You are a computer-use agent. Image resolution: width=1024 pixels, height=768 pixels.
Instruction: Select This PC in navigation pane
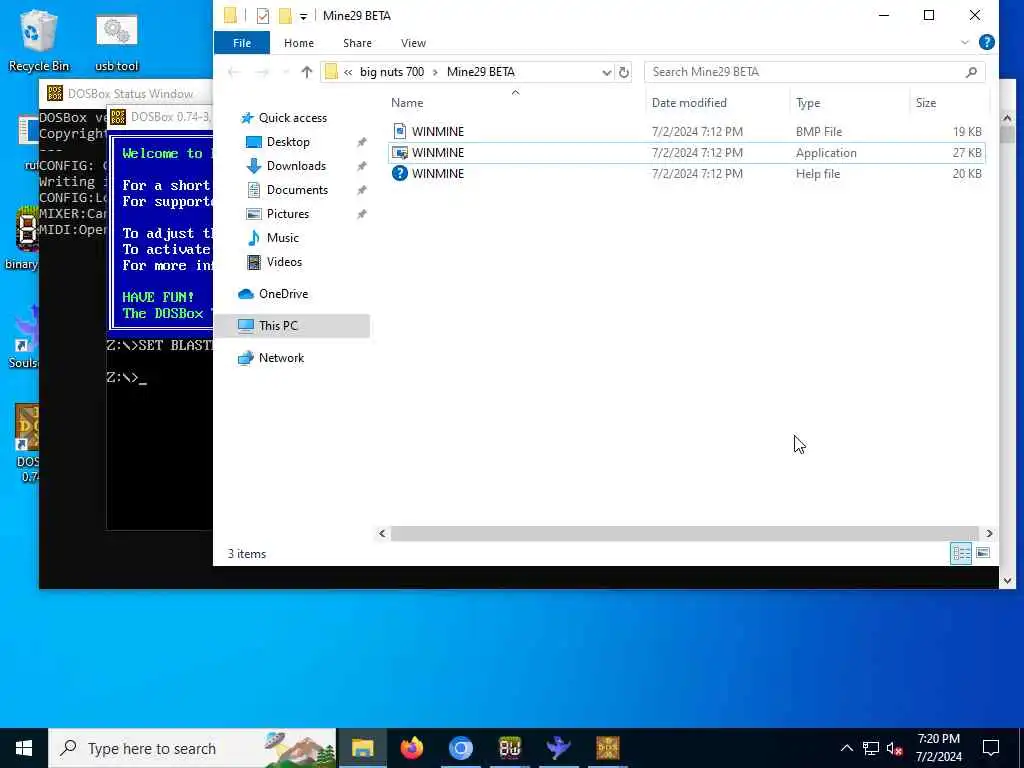[x=292, y=326]
